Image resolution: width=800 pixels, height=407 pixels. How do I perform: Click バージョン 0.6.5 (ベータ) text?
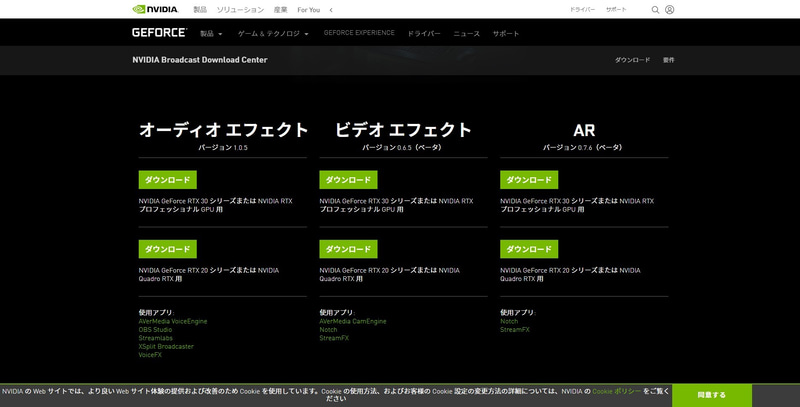click(x=402, y=147)
